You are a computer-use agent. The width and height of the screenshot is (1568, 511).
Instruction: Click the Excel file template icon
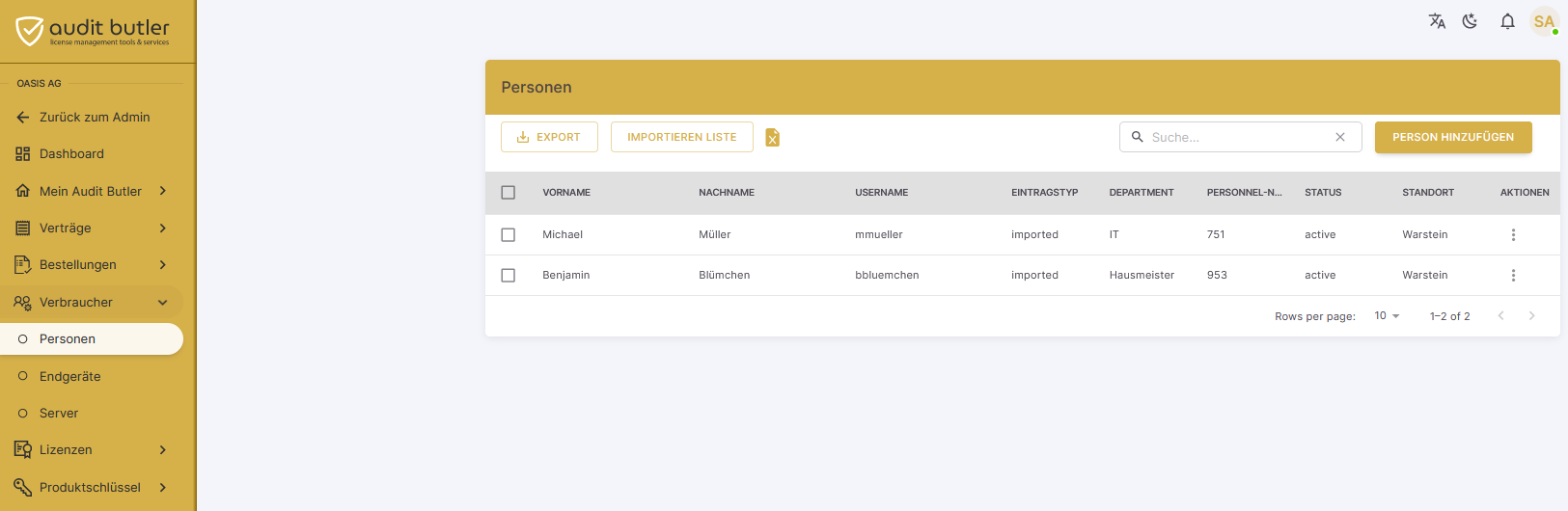click(773, 138)
